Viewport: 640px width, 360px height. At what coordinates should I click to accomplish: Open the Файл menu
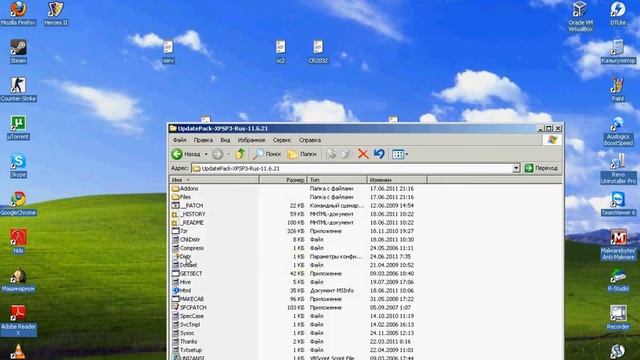point(179,140)
